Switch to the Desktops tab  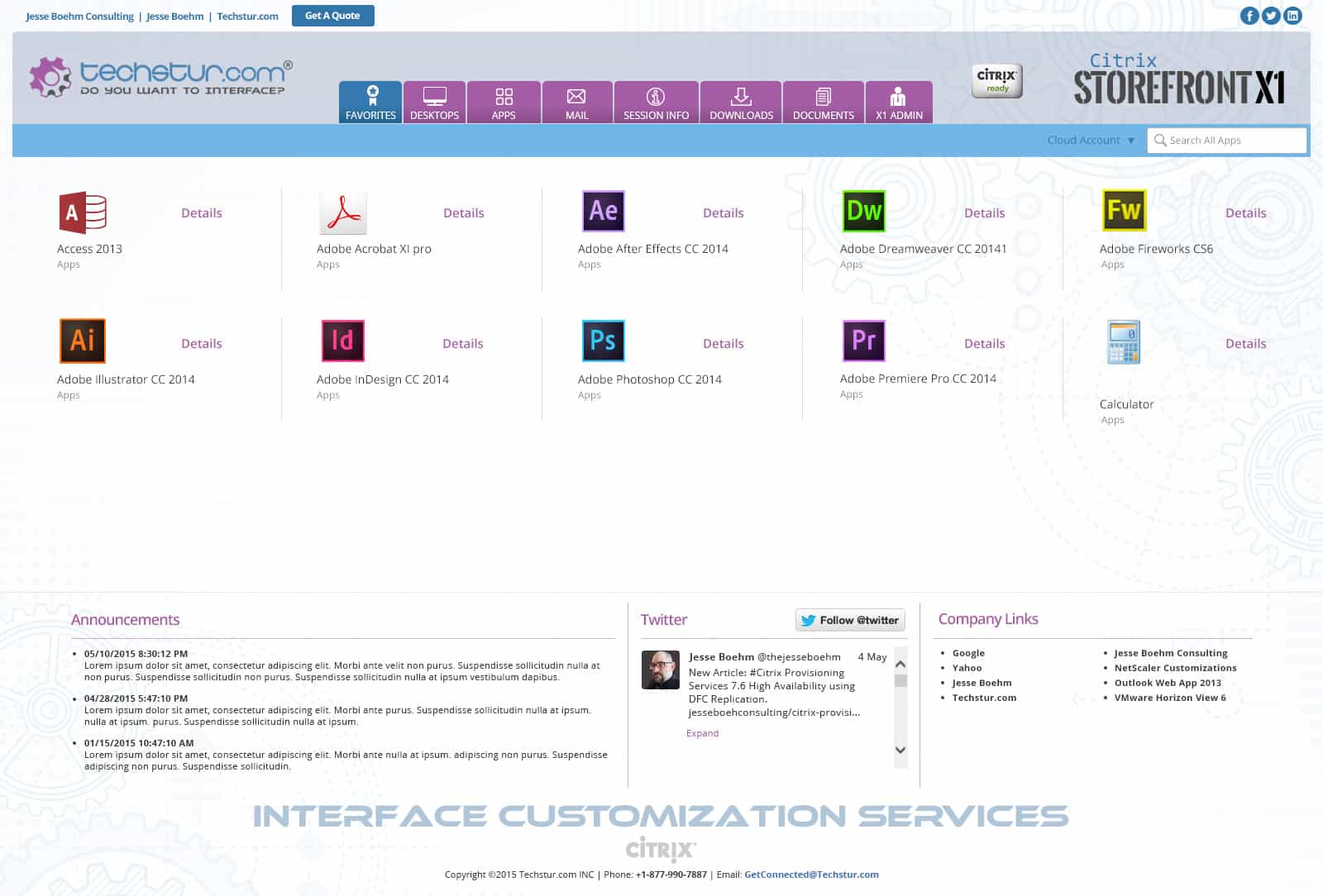pos(434,102)
